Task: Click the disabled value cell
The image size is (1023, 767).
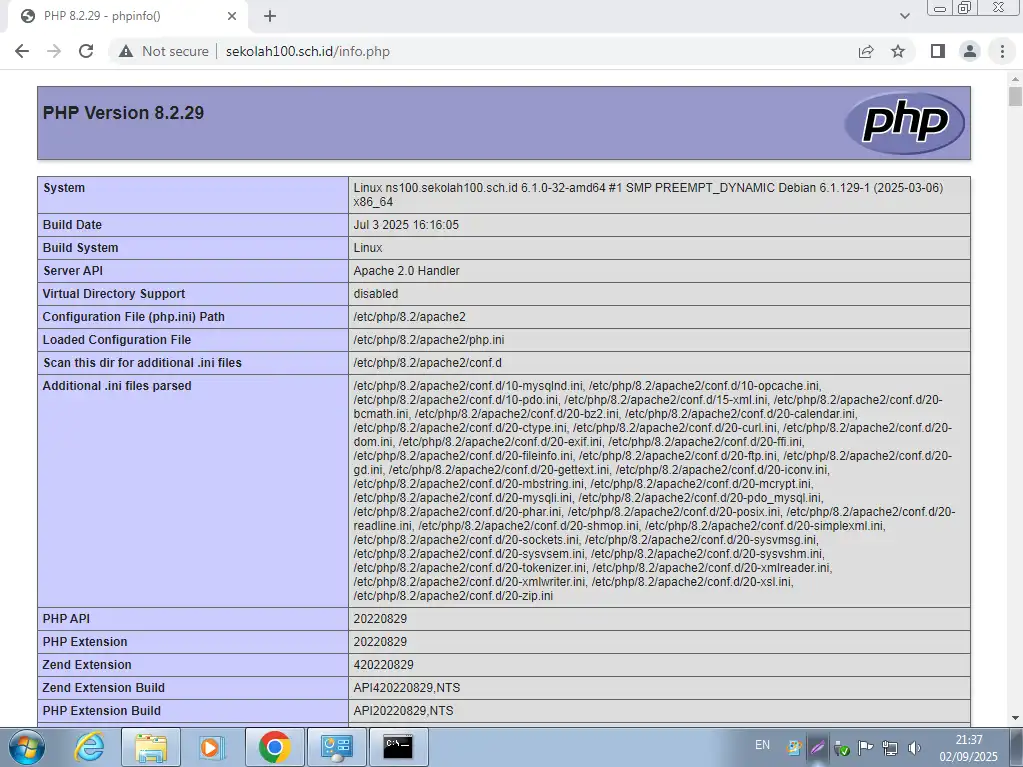Action: pyautogui.click(x=660, y=294)
